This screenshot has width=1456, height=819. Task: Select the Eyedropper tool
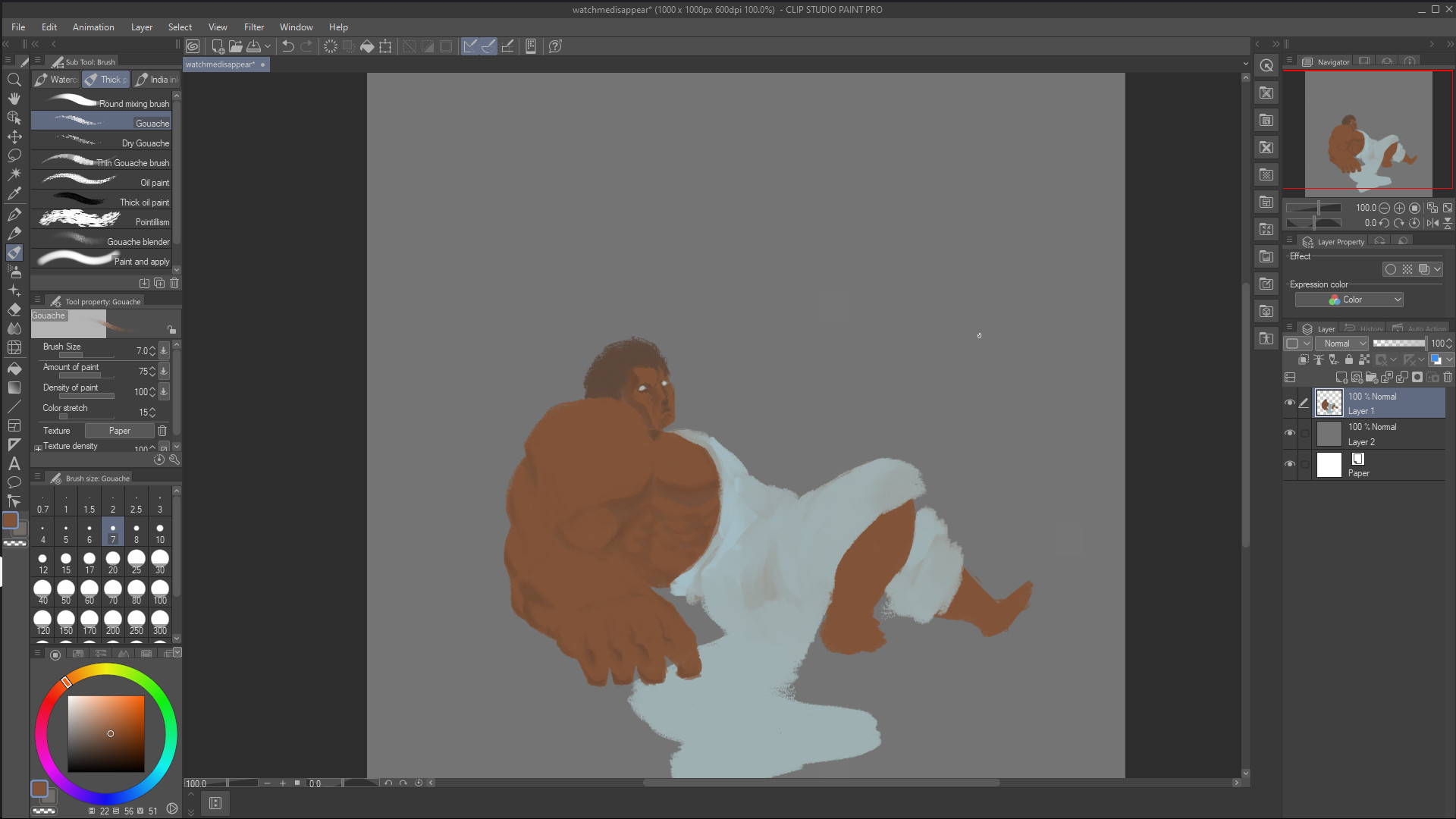pyautogui.click(x=14, y=194)
